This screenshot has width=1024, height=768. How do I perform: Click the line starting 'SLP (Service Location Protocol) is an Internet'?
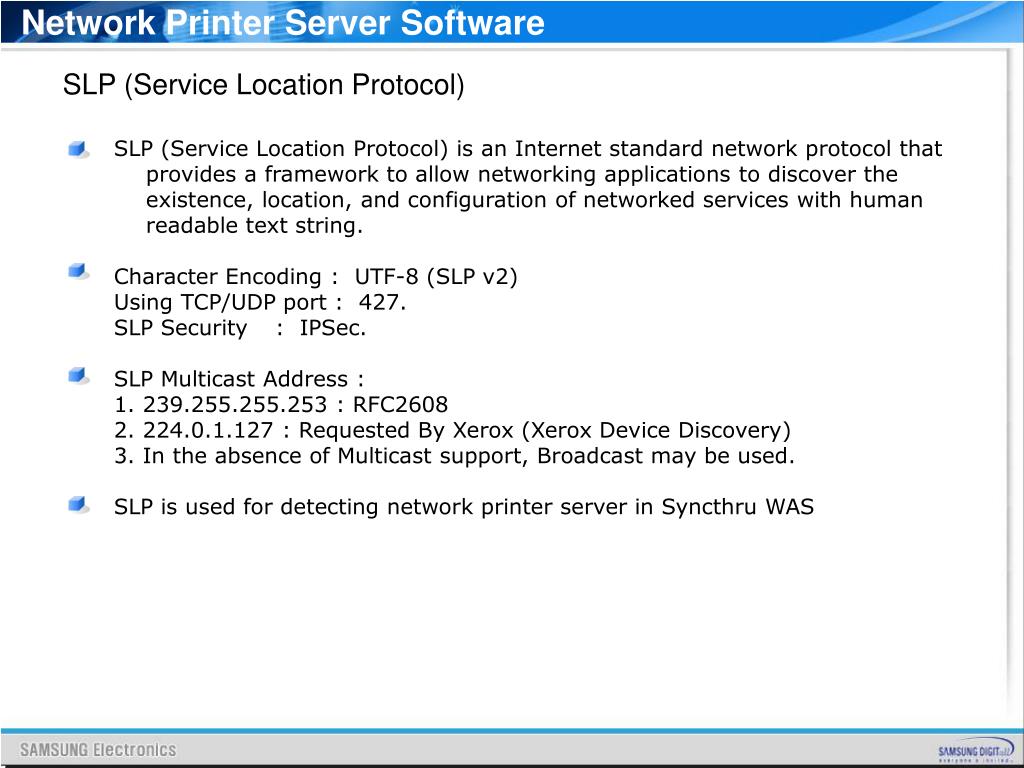pos(528,149)
